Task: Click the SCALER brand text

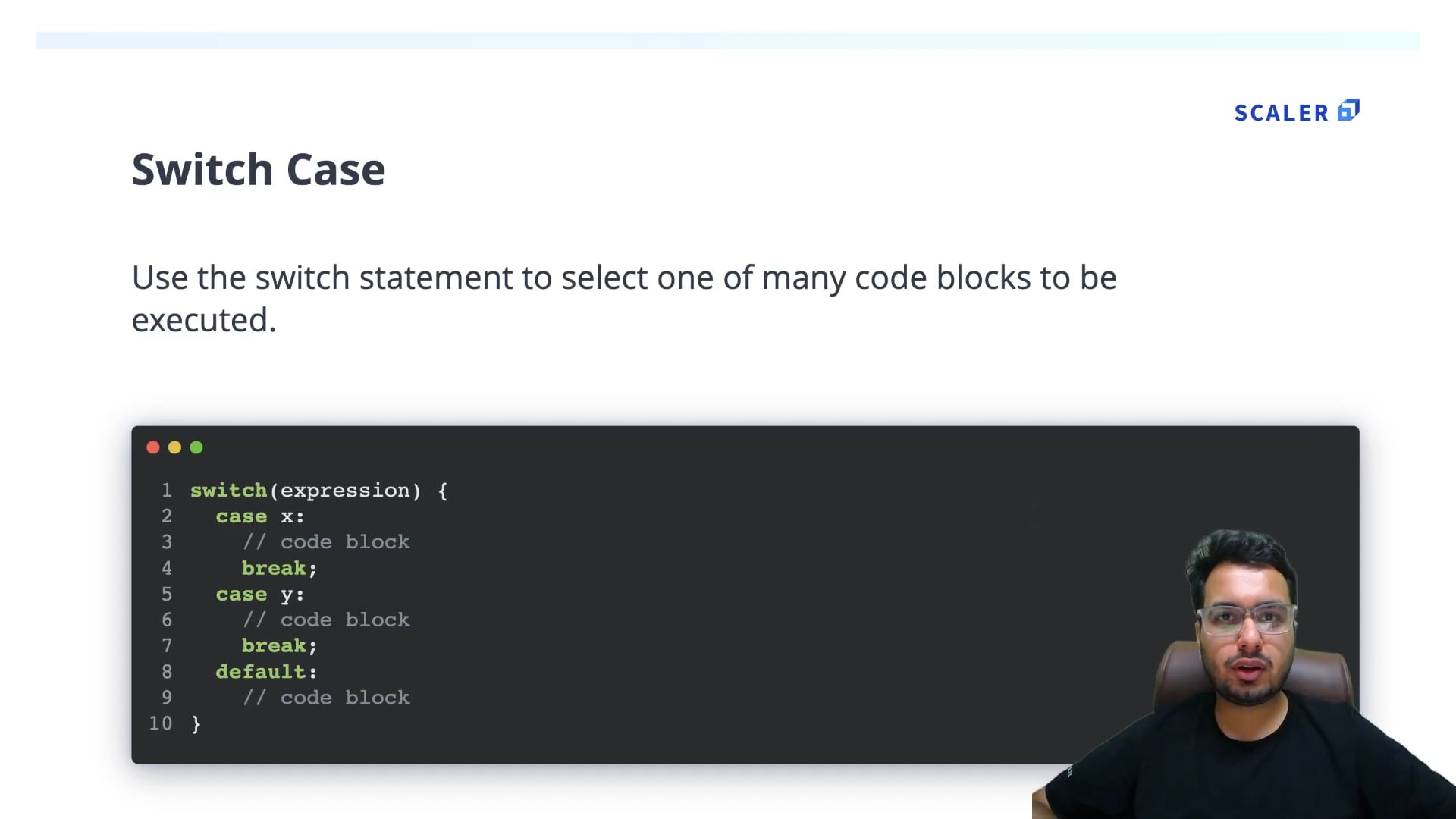Action: (x=1281, y=113)
